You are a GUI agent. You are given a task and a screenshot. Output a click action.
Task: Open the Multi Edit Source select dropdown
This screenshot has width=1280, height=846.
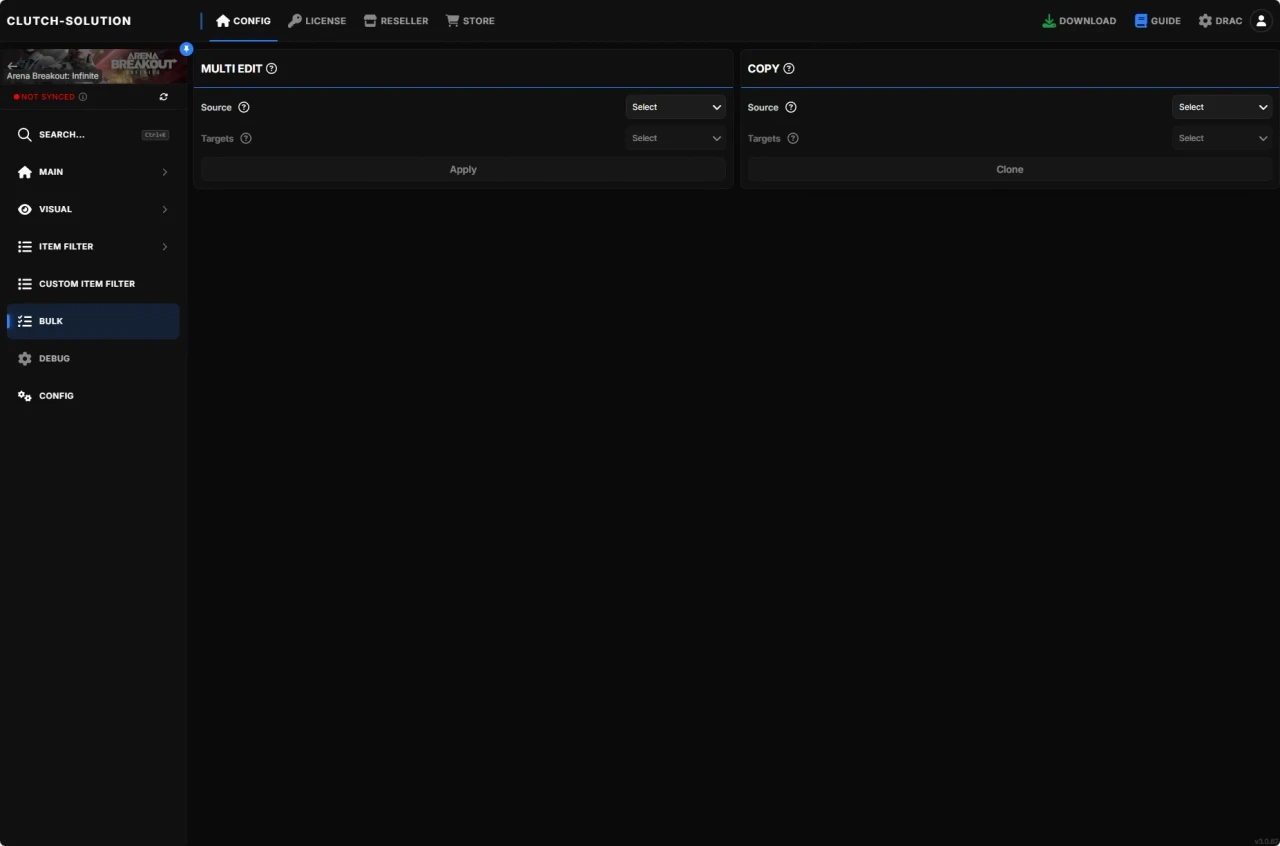point(676,107)
